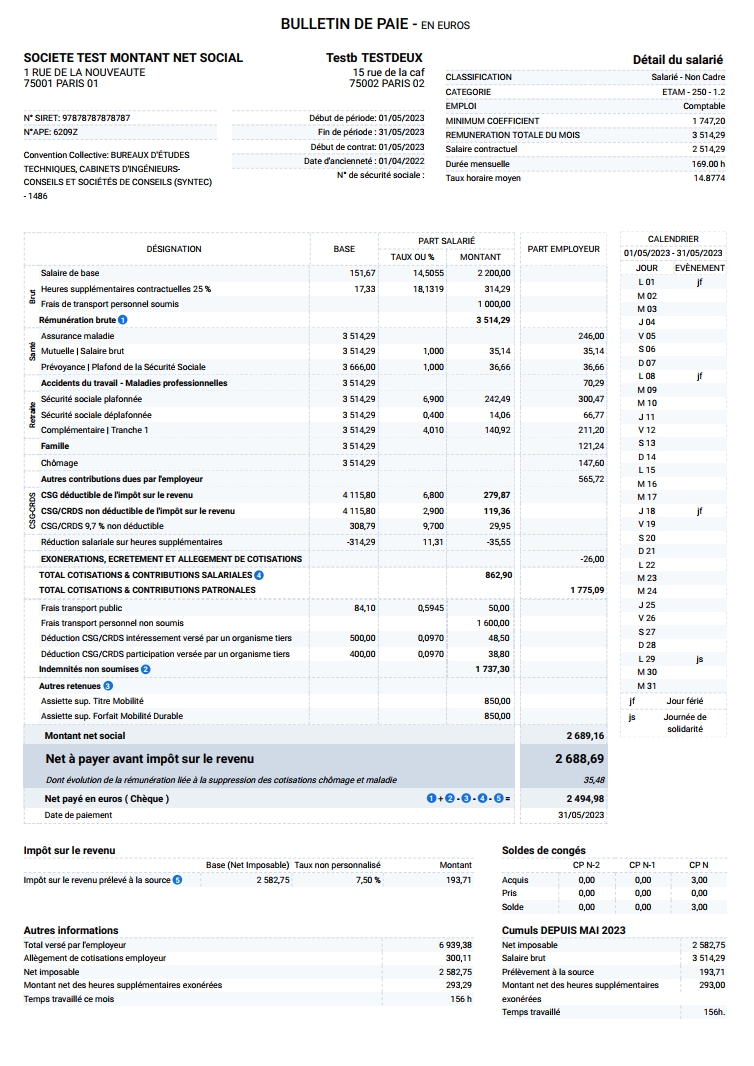Viewport: 754px width, 1066px height.
Task: Click the circled 2 beside Indemnités non soumises
Action: click(x=146, y=669)
